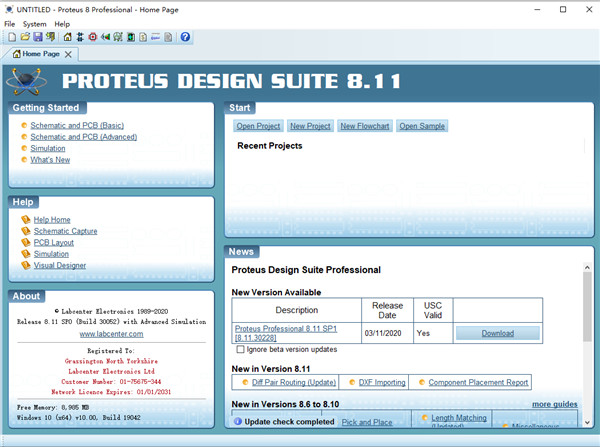This screenshot has width=600, height=447.
Task: Enable Ignore beta version updates checkbox
Action: (240, 349)
